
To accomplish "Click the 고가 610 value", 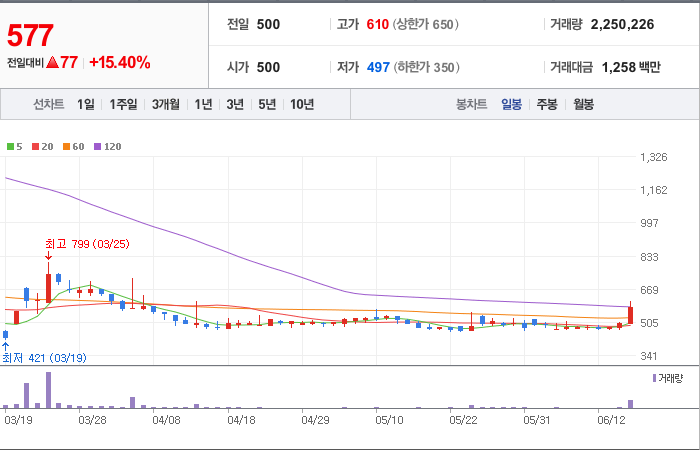I will 378,24.
